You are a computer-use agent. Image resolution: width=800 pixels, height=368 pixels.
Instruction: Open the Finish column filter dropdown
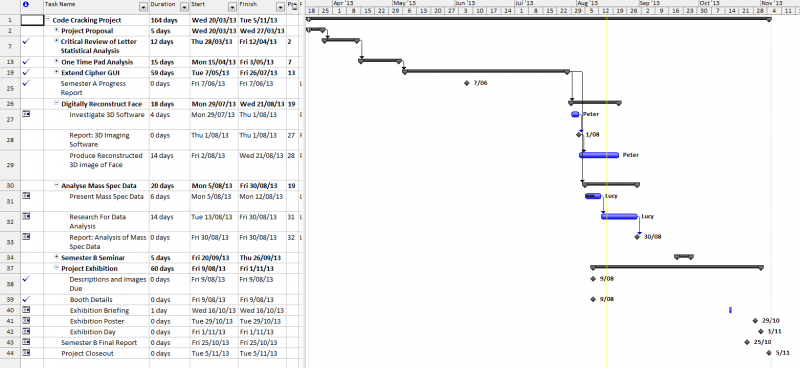(x=280, y=7)
